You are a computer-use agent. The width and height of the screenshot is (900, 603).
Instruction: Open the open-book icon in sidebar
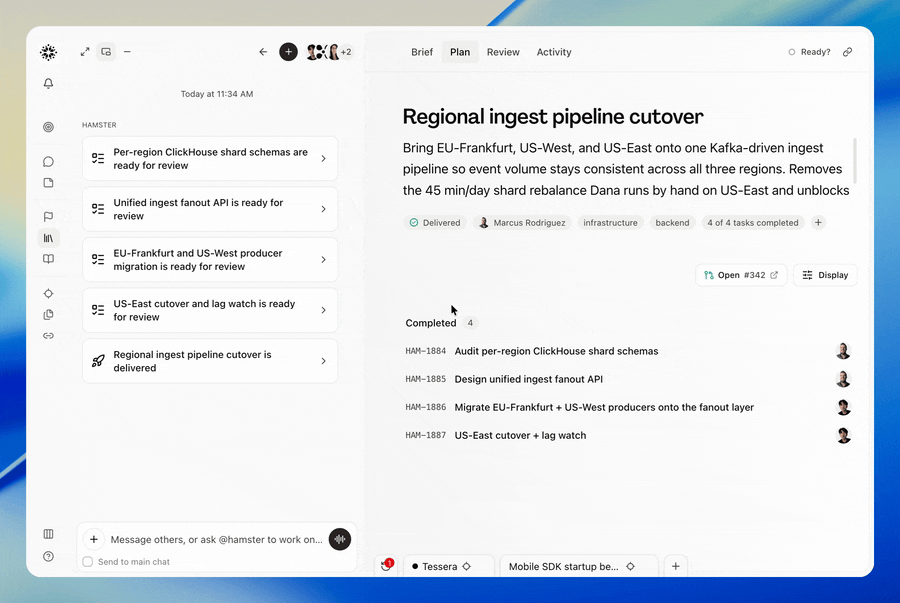(x=48, y=259)
